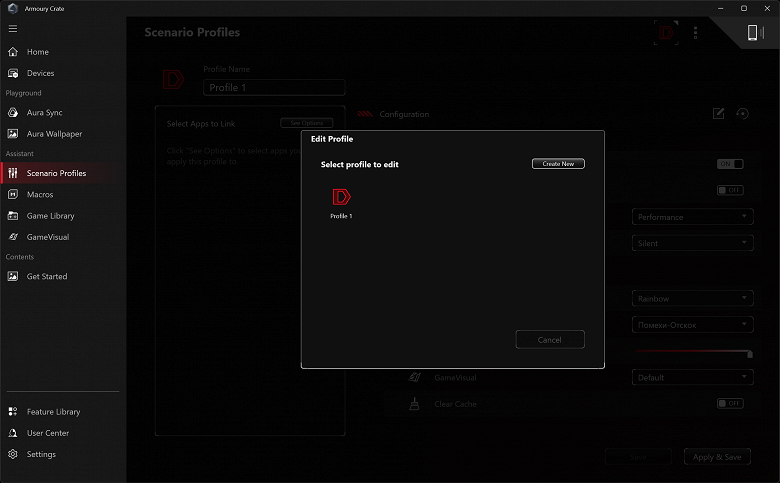Click the Profile 1 label in dialog
780x483 pixels.
point(341,216)
